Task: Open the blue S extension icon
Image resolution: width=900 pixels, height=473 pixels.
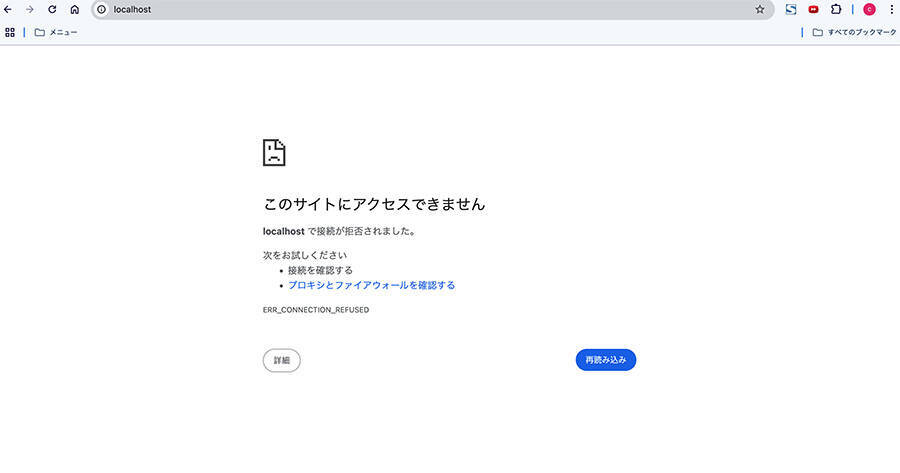Action: (791, 9)
